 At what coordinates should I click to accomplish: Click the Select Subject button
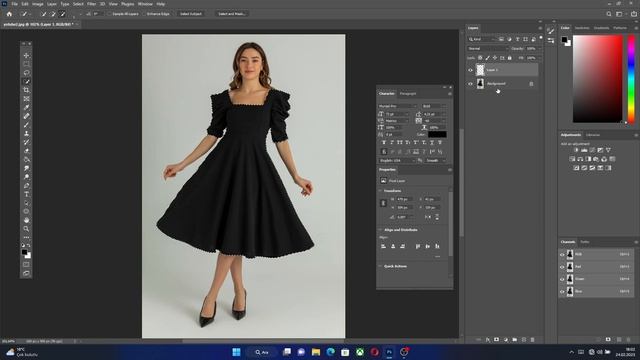point(191,14)
